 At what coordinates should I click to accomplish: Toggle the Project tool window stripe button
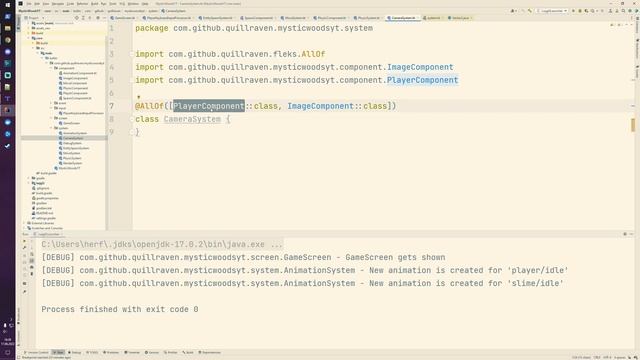click(x=18, y=24)
